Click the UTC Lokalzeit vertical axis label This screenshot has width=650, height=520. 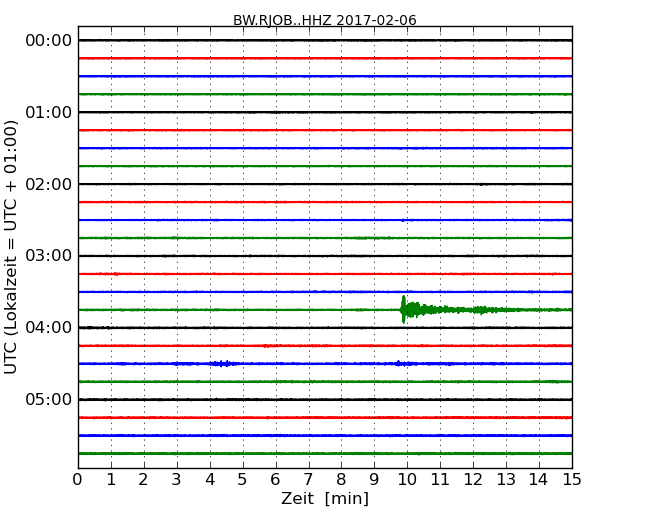(11, 247)
